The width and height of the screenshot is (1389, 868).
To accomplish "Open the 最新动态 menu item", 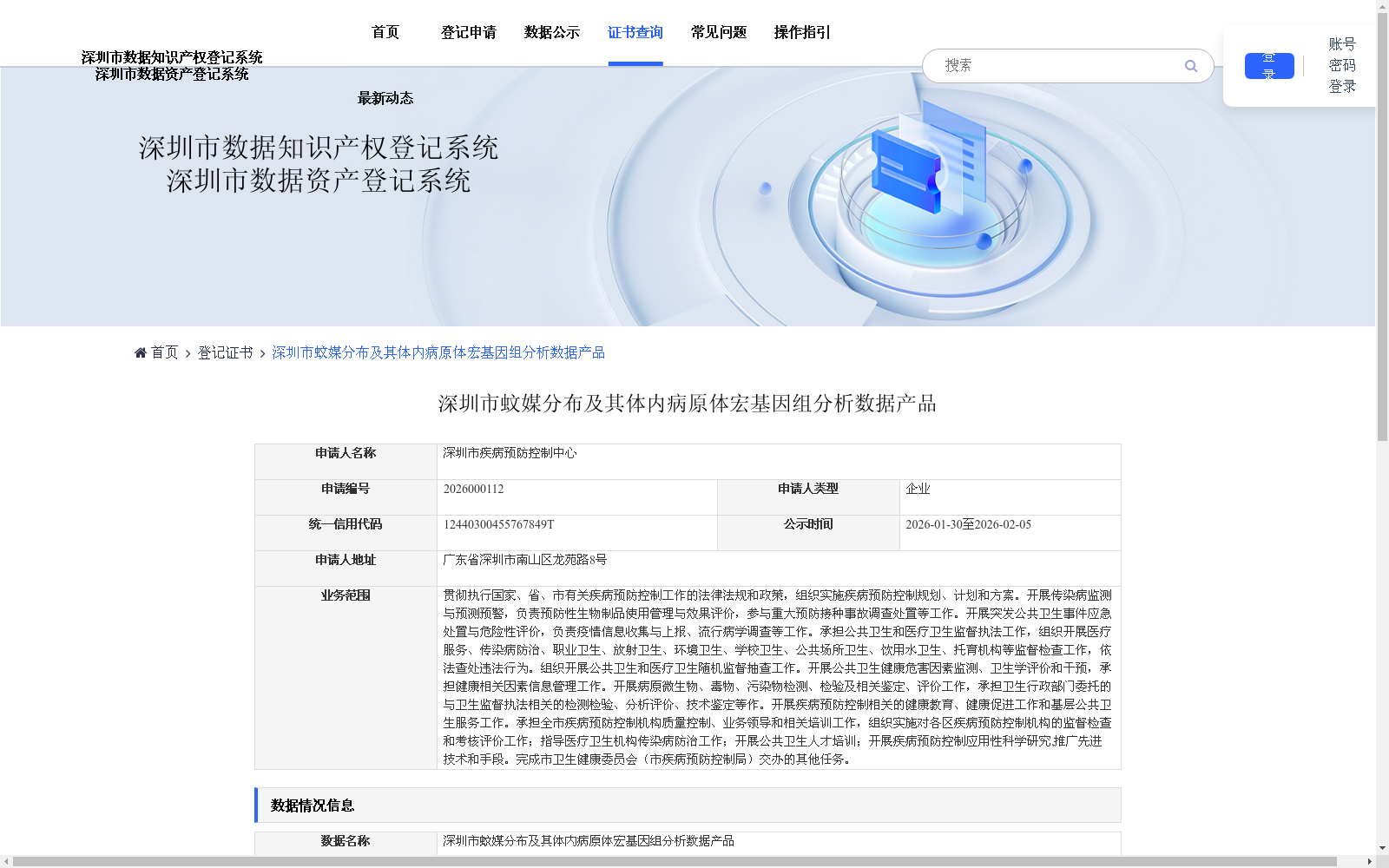I will 385,98.
